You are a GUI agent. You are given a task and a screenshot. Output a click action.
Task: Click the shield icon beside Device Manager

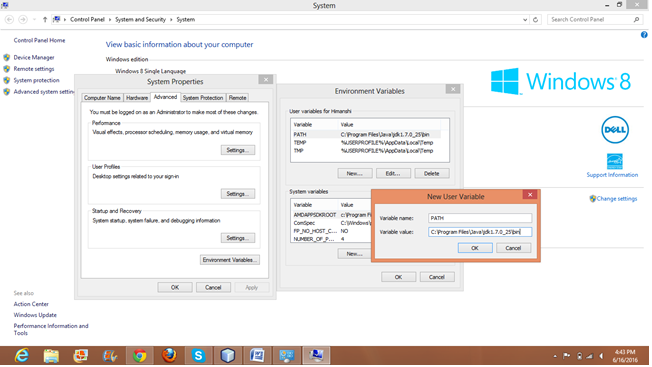pyautogui.click(x=7, y=57)
